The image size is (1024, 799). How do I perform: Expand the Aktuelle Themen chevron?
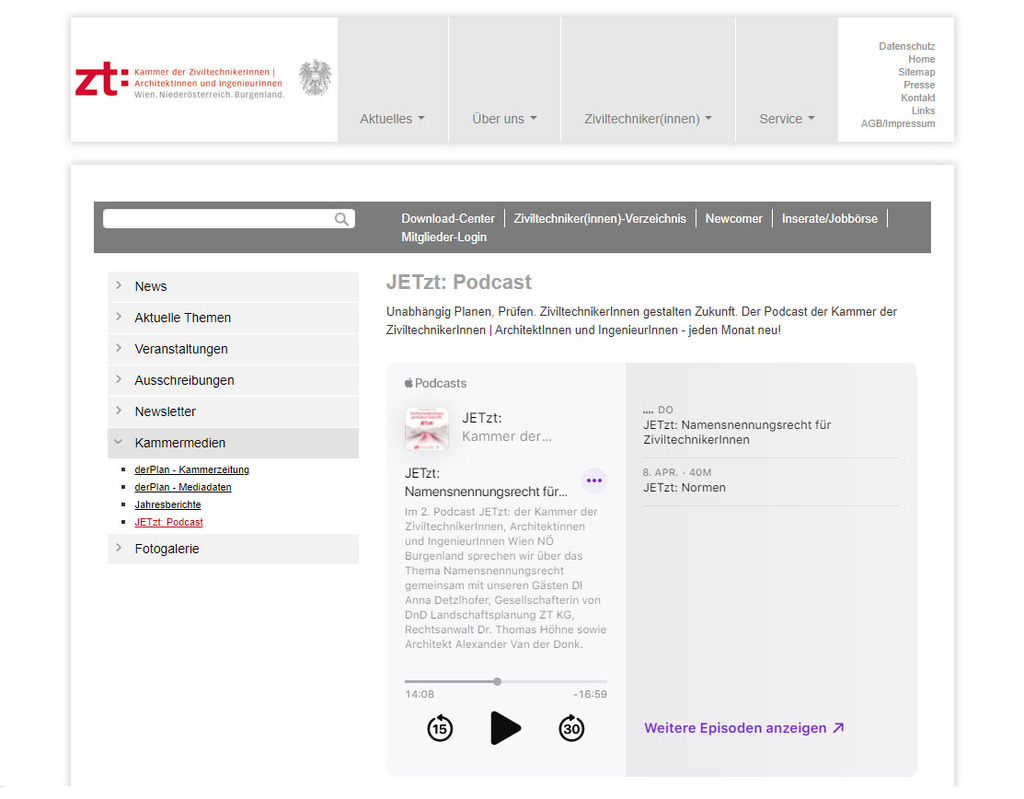[119, 317]
